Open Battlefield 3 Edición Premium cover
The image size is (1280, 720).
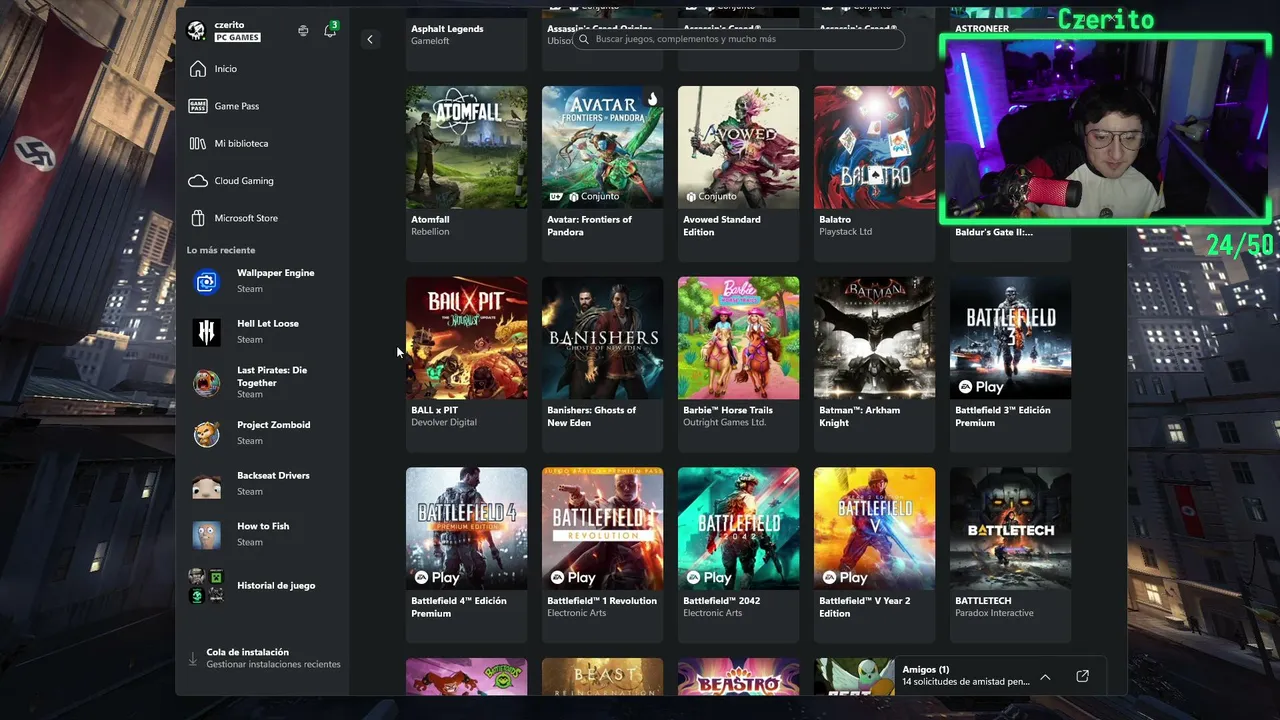(x=1010, y=338)
